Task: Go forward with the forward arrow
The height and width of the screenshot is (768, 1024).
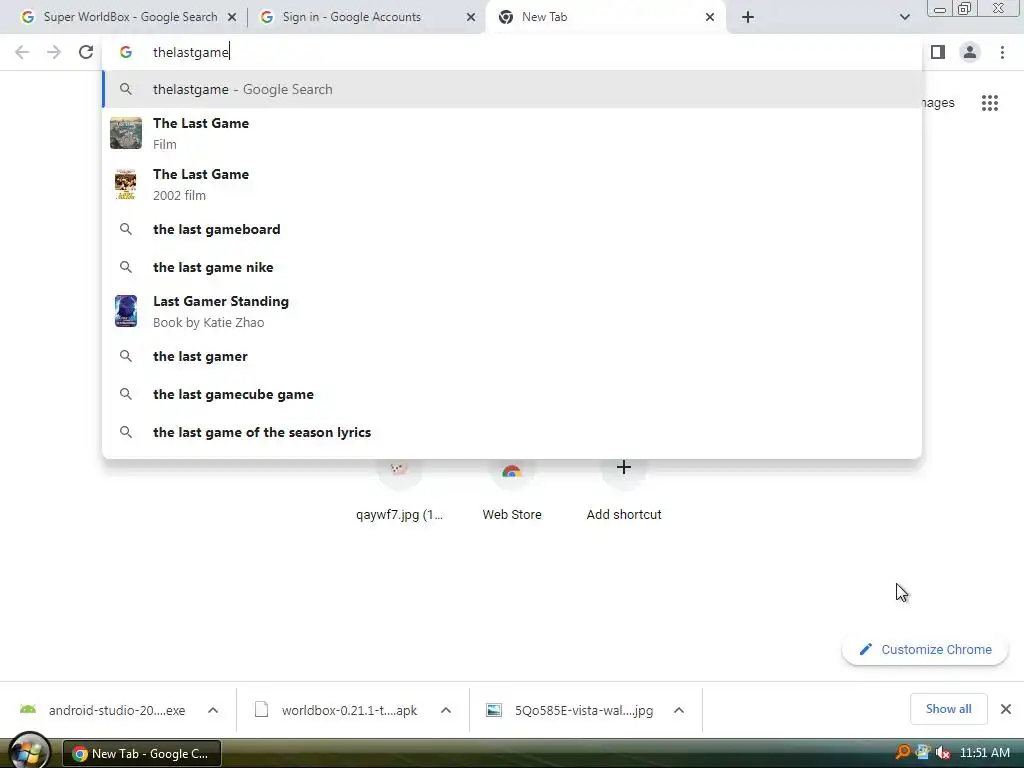Action: (54, 52)
